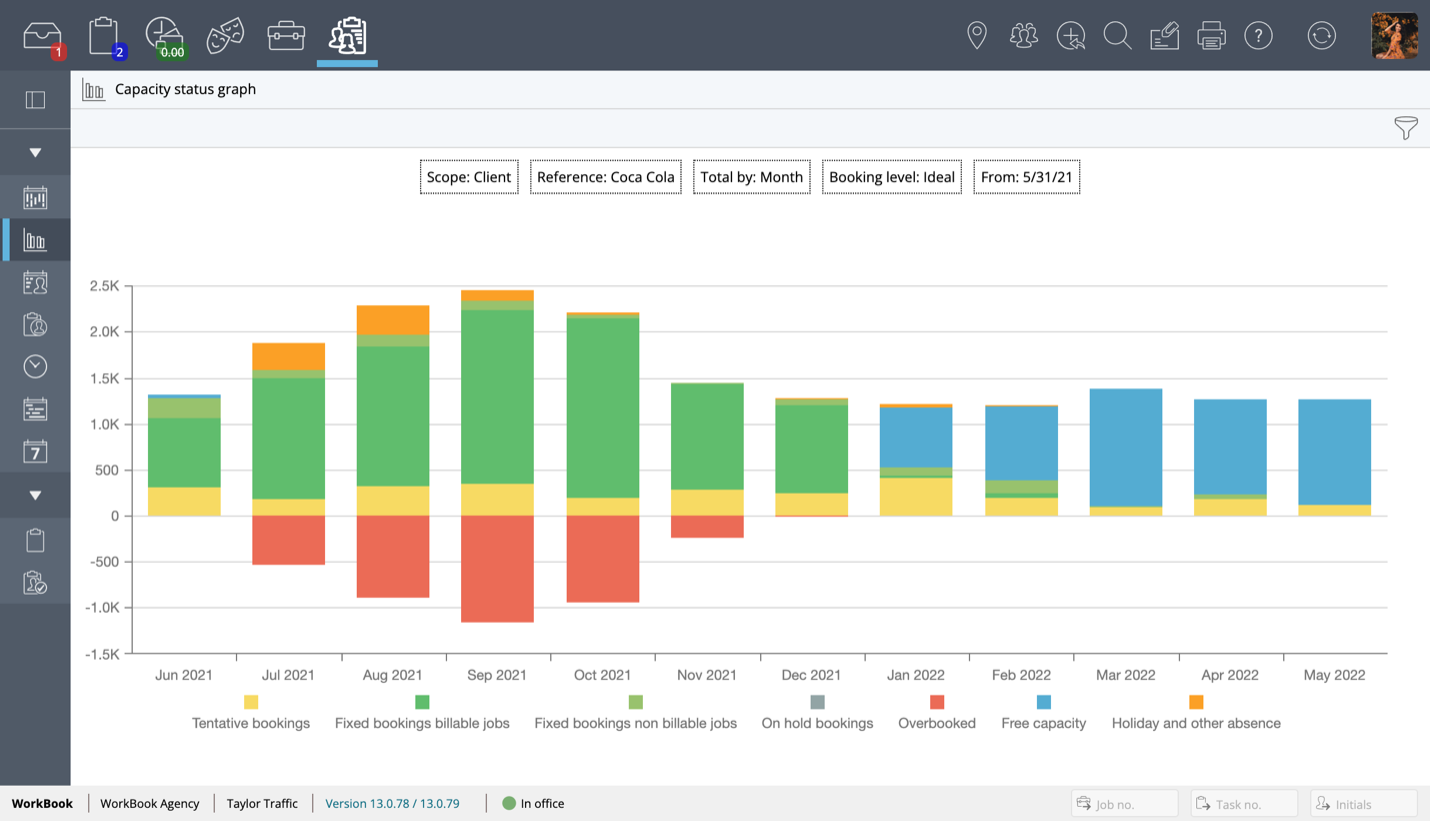The image size is (1430, 825).
Task: Open the briefcase jobs module
Action: click(286, 37)
